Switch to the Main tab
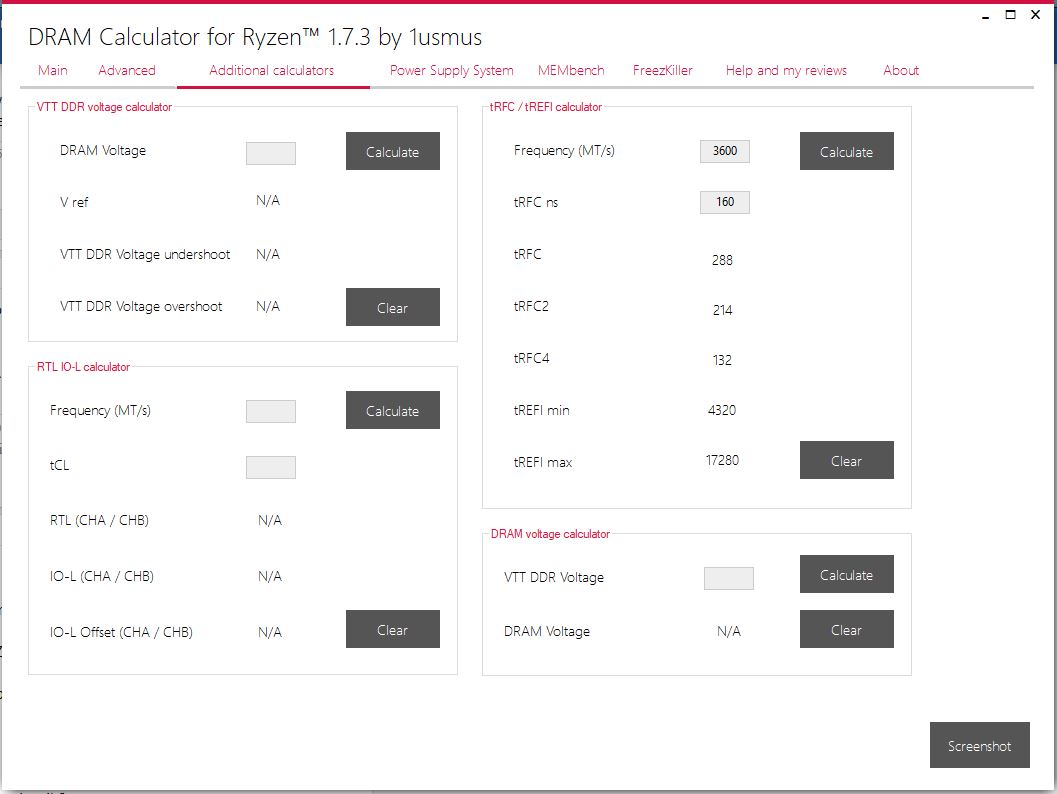This screenshot has height=794, width=1057. 53,70
